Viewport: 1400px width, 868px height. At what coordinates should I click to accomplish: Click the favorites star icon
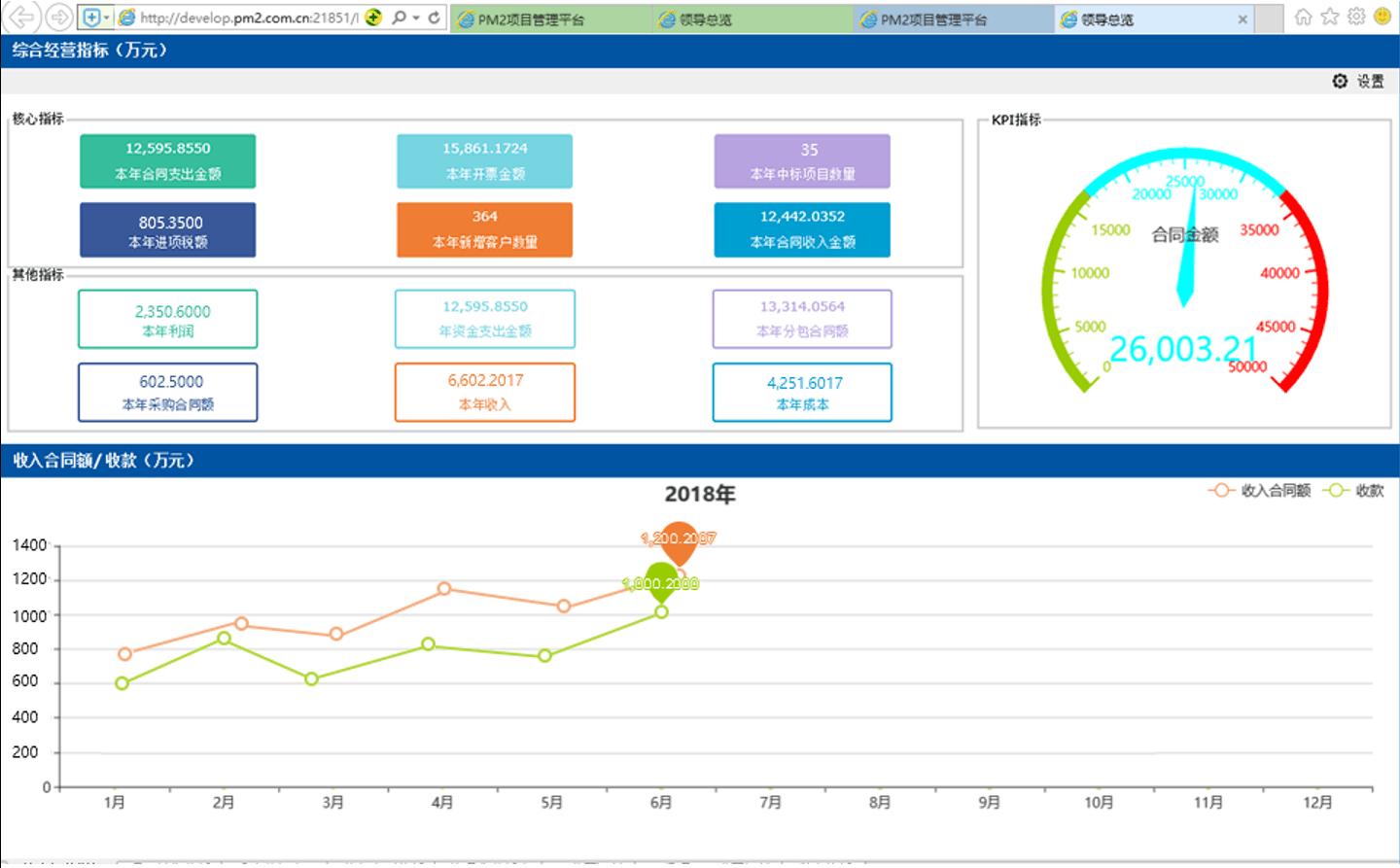click(x=1329, y=17)
